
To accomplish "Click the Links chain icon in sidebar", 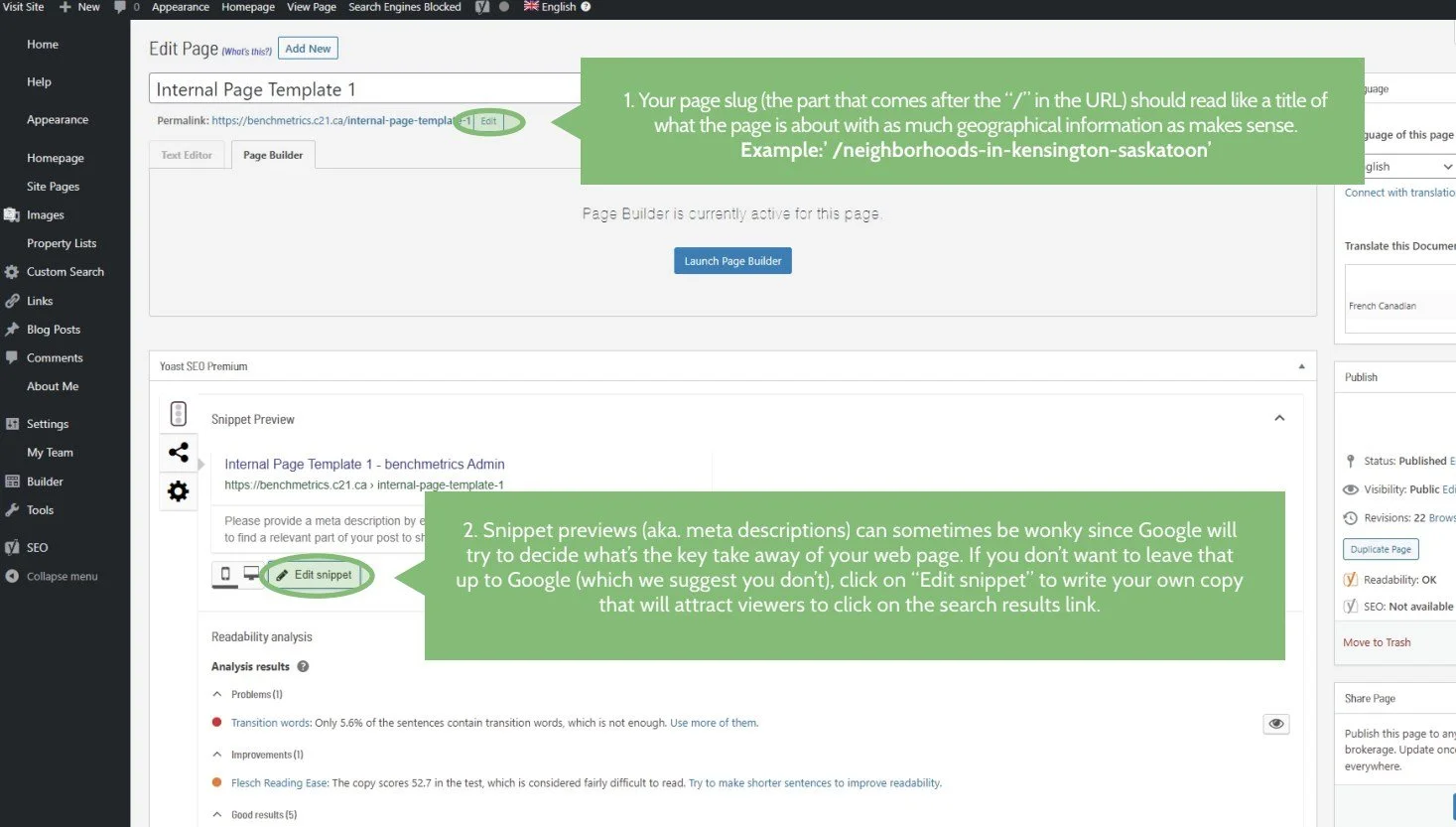I will point(12,301).
